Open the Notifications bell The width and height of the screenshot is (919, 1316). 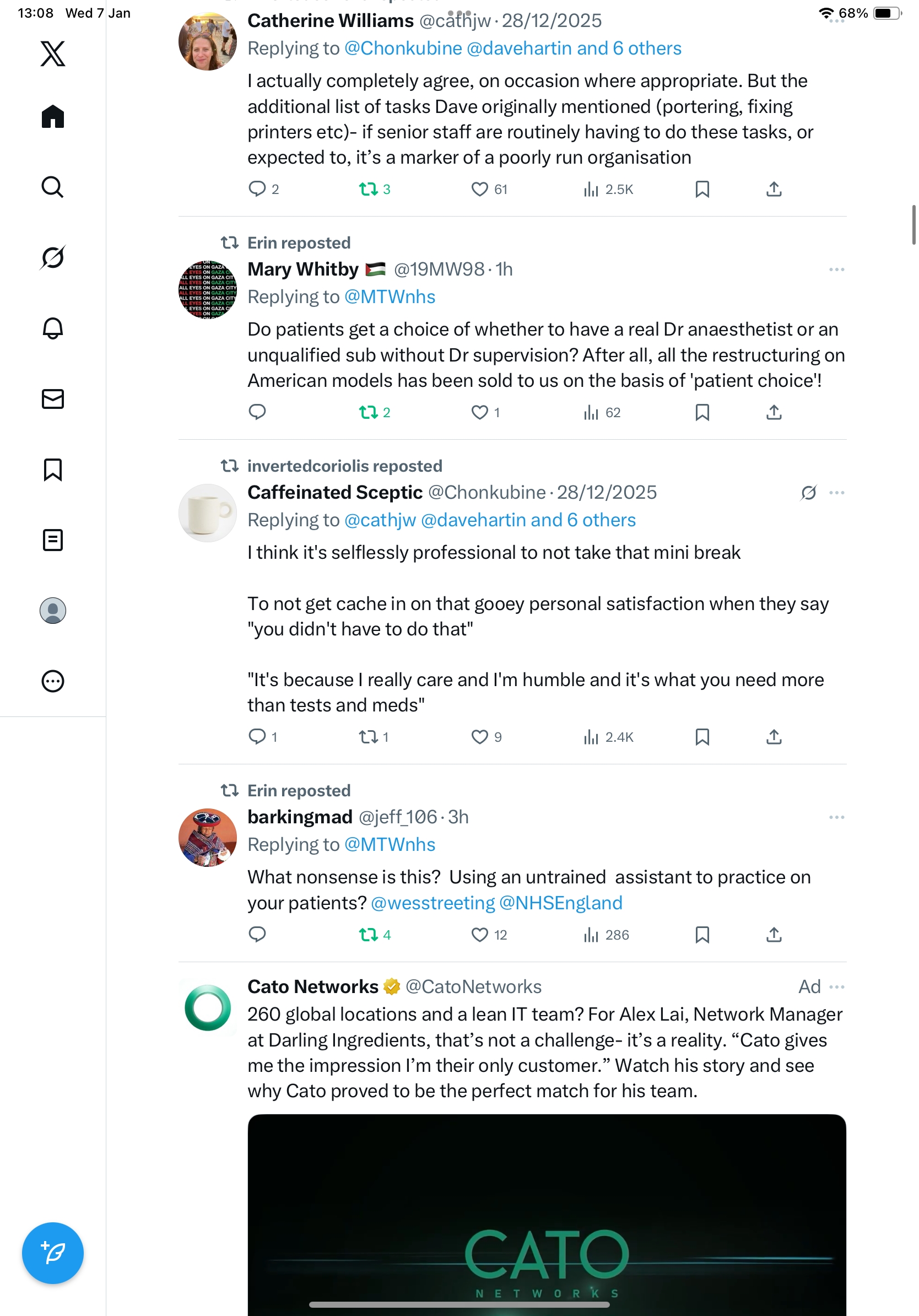tap(53, 328)
